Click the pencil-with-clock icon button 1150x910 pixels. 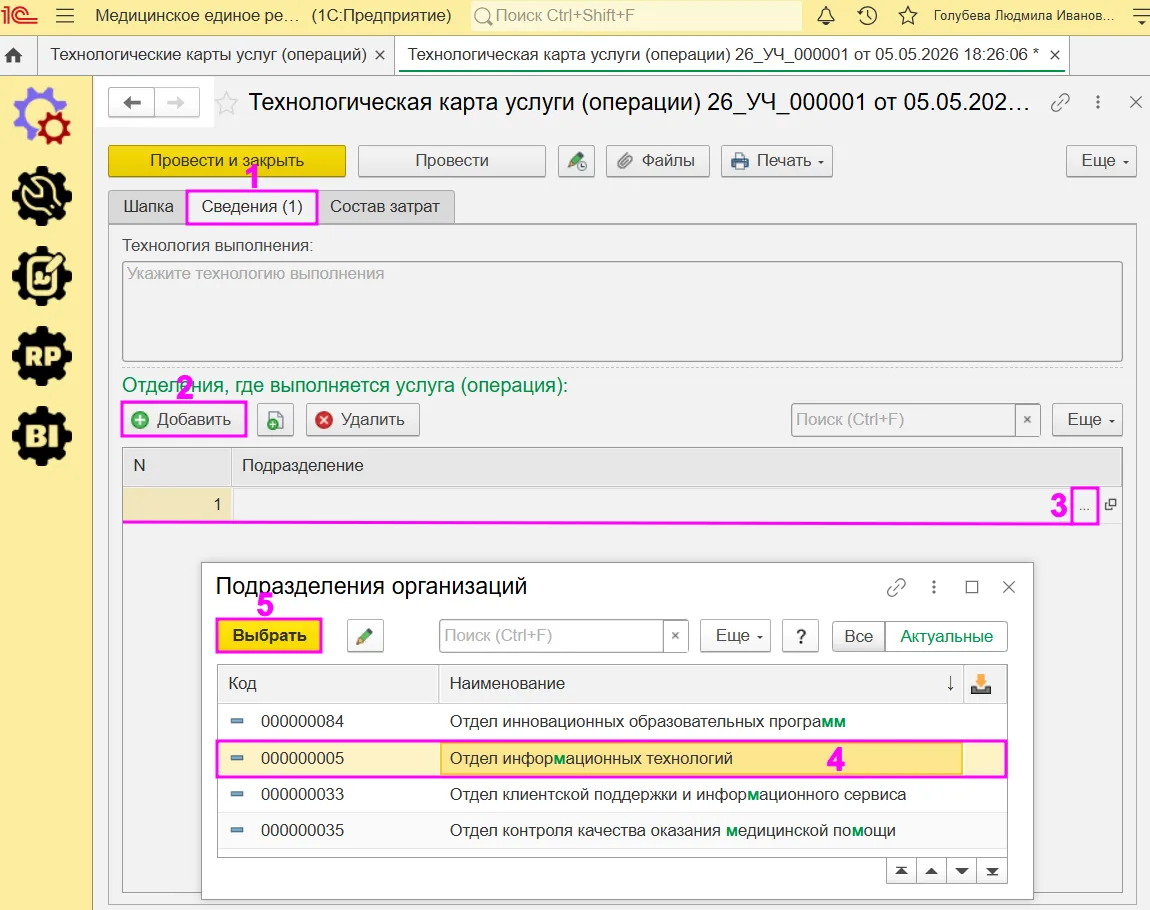(x=576, y=161)
